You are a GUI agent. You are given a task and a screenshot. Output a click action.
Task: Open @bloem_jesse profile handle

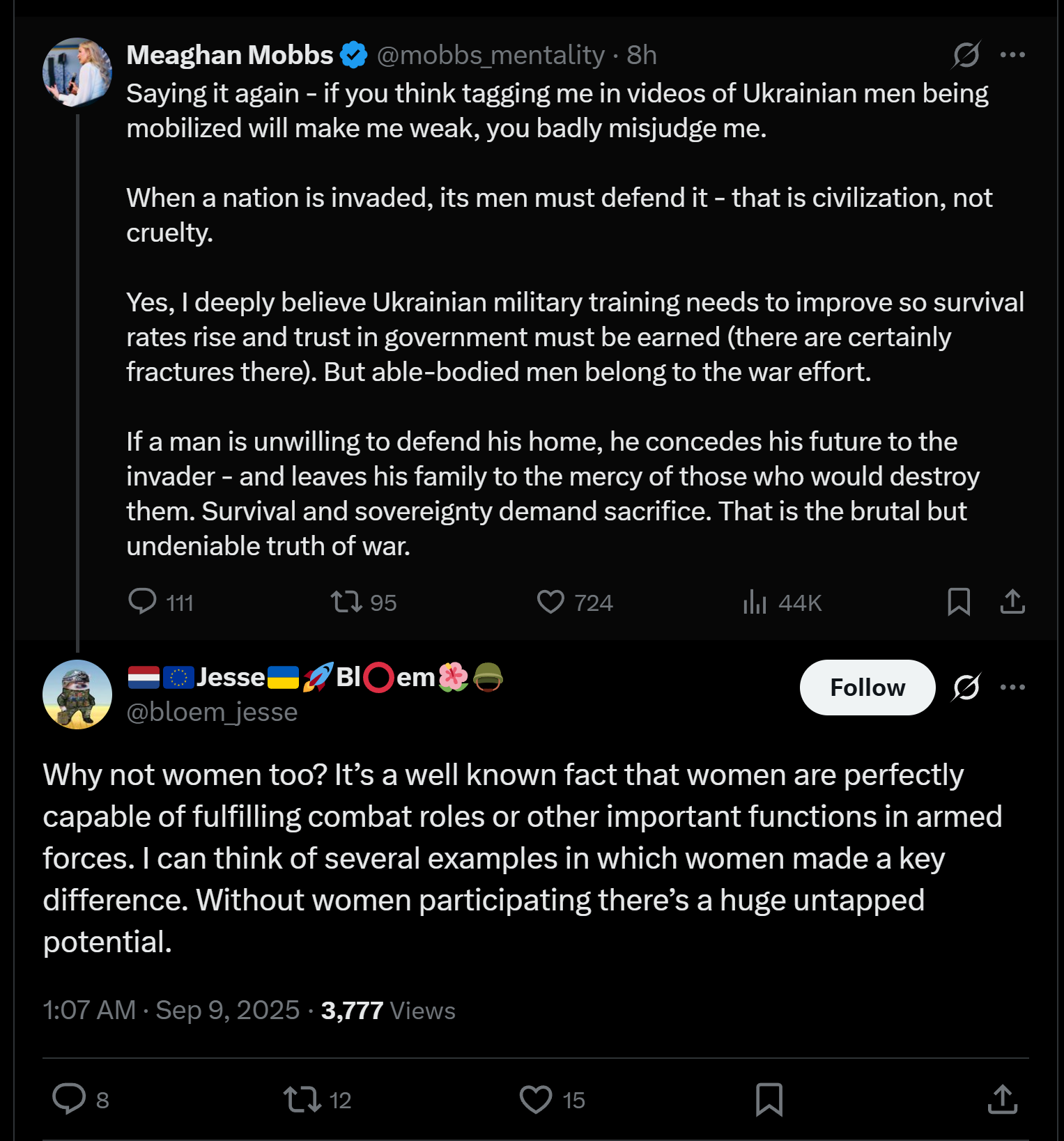click(x=212, y=712)
